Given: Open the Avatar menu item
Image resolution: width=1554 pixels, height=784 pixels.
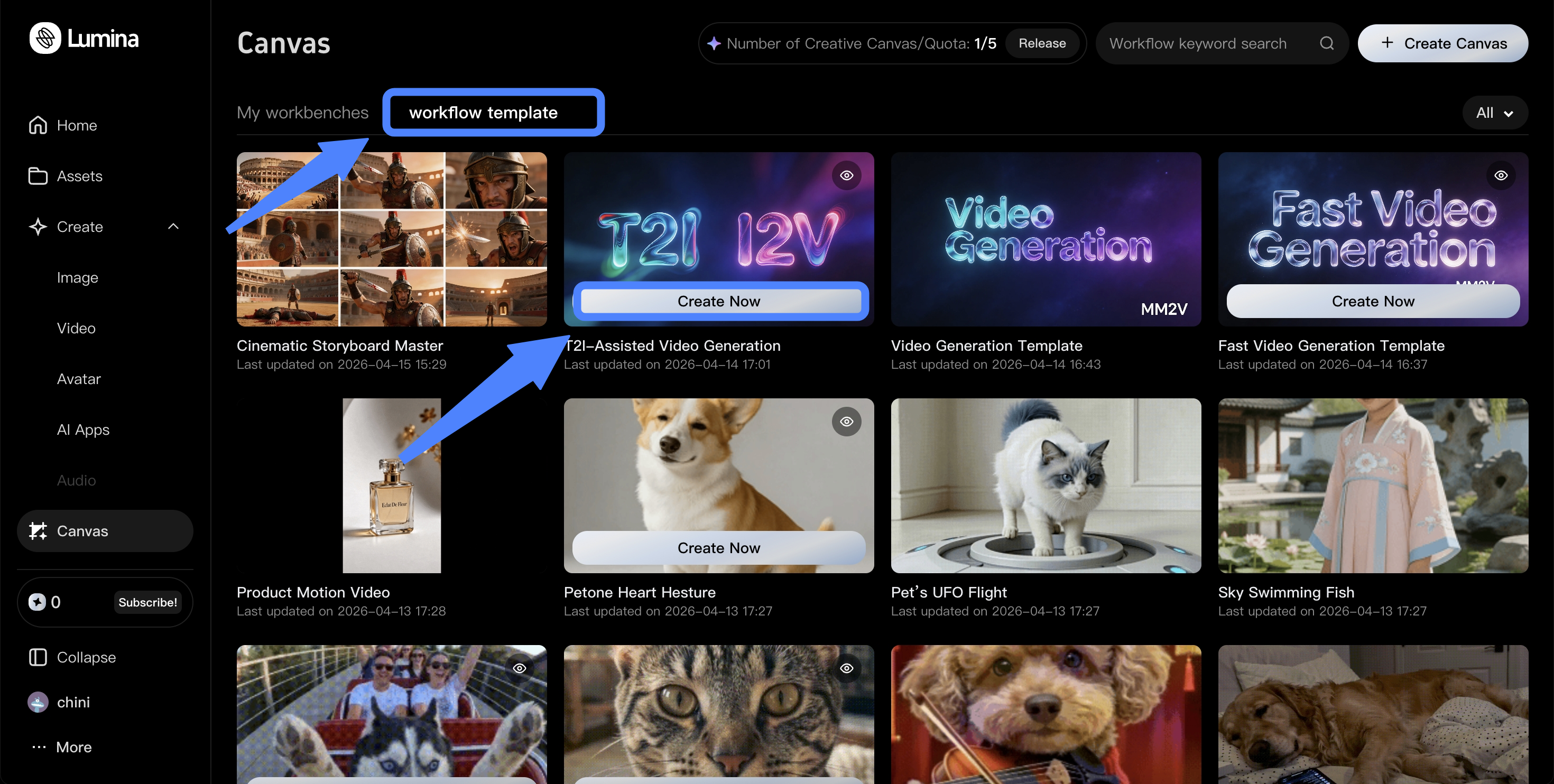Looking at the screenshot, I should coord(78,378).
